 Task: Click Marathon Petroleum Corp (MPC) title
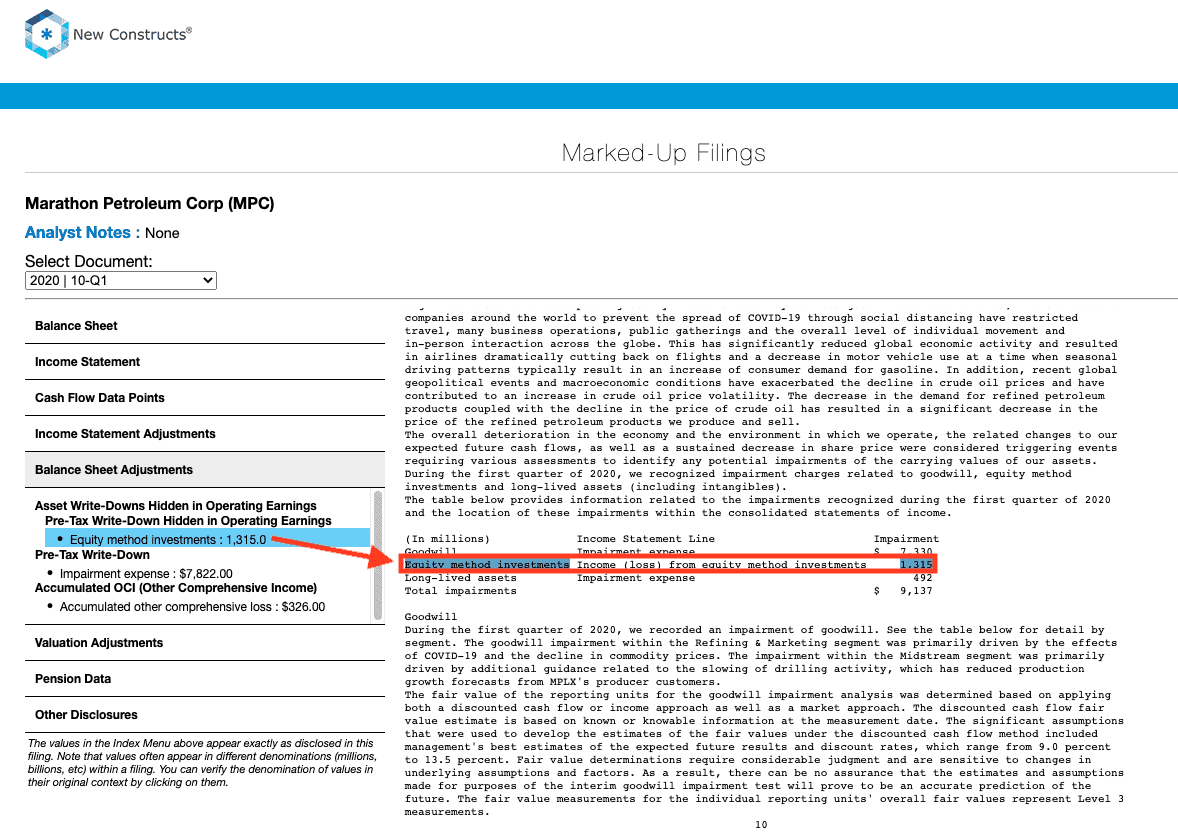(150, 204)
